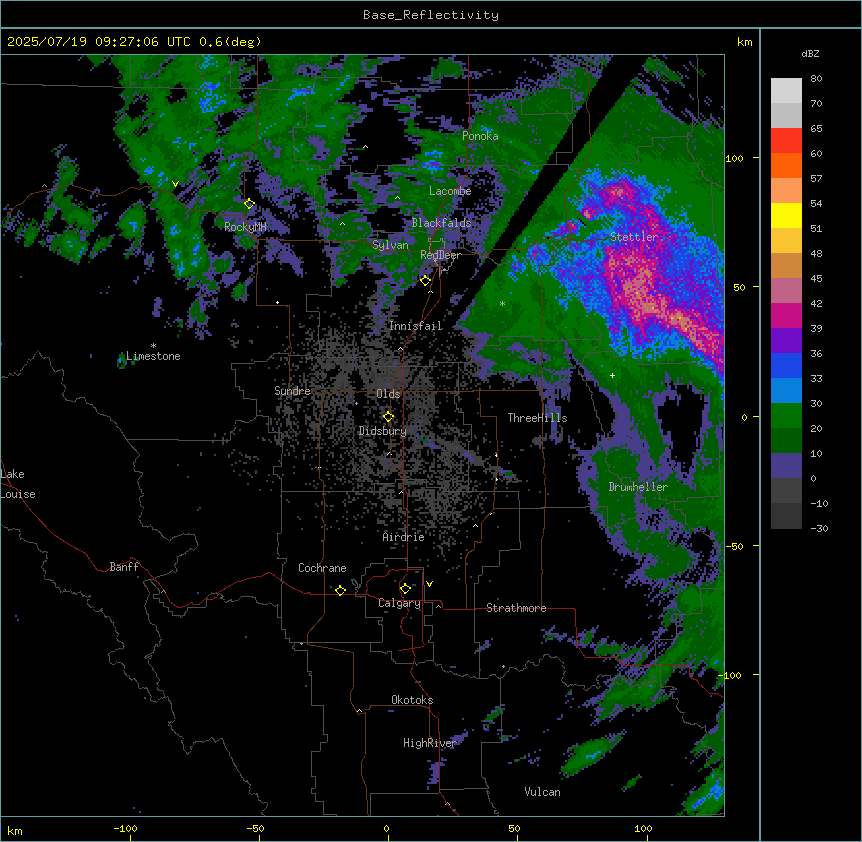Click the yellow diamond marker above Calgary label

tap(405, 589)
